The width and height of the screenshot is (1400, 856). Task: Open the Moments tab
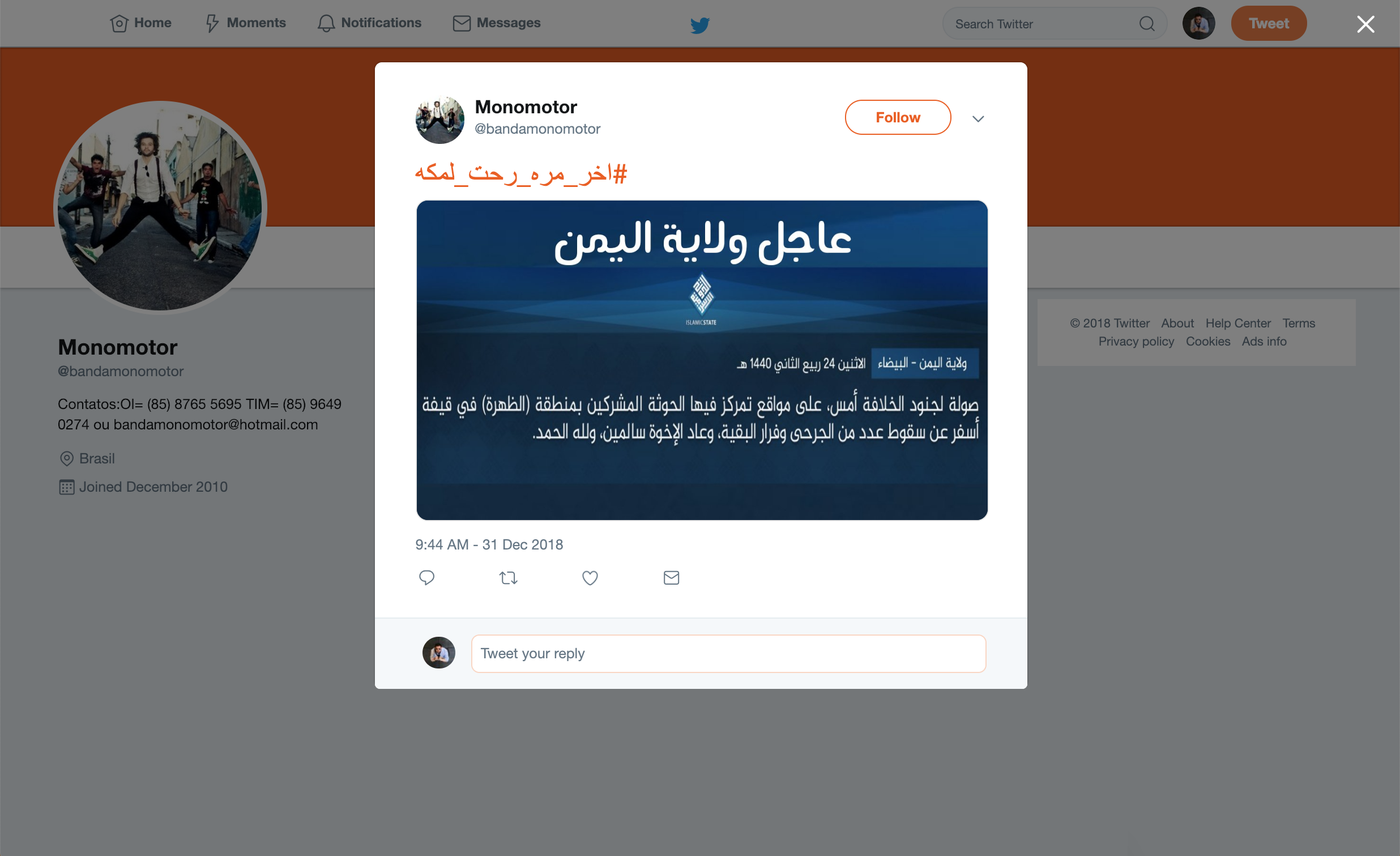245,23
